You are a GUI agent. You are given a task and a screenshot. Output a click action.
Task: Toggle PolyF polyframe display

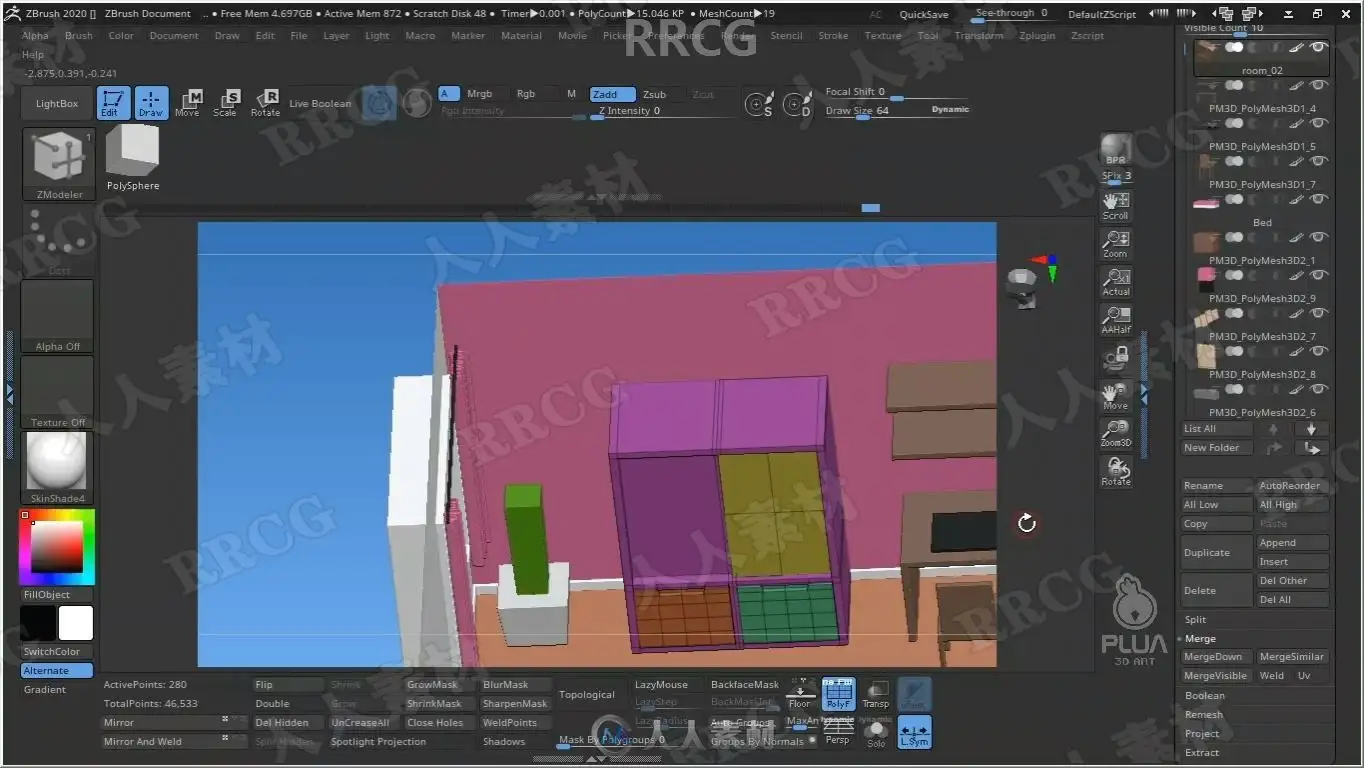pyautogui.click(x=838, y=694)
